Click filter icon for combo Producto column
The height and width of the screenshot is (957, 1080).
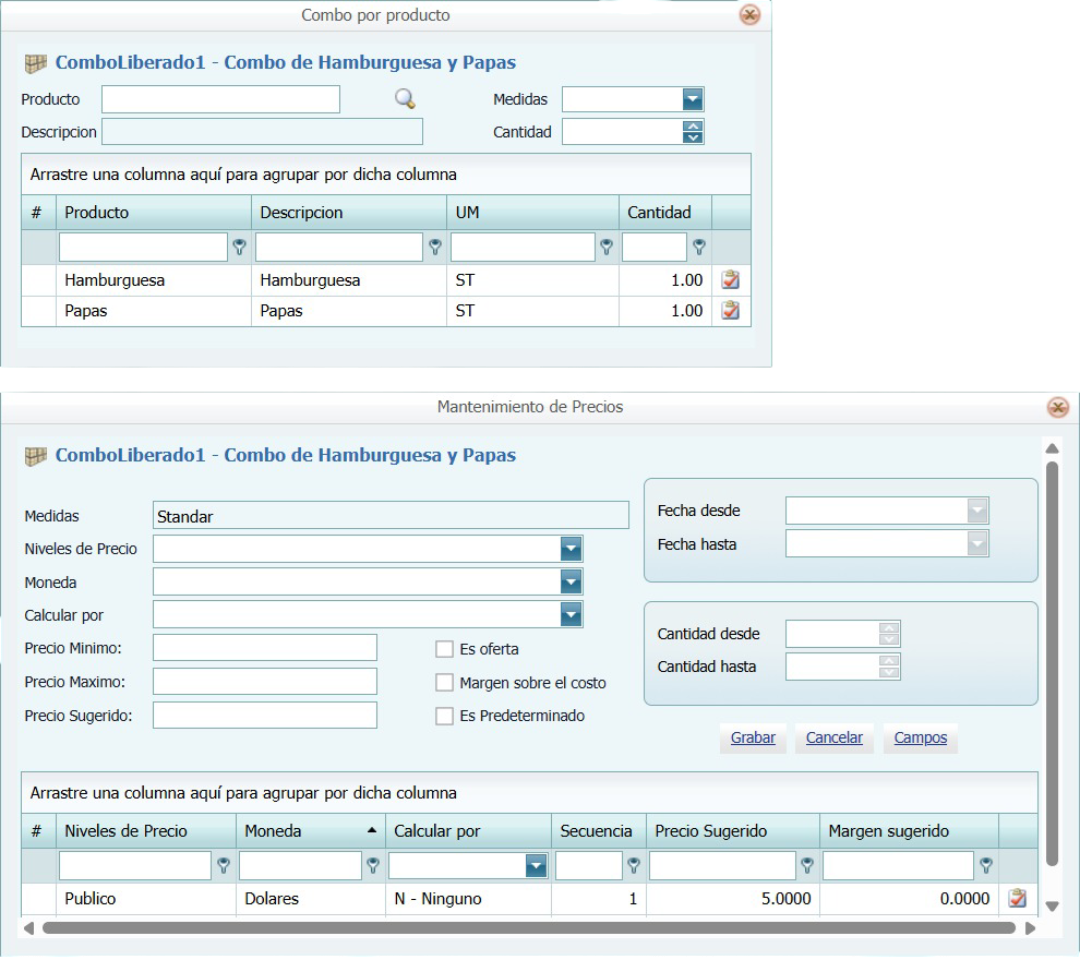click(x=239, y=247)
